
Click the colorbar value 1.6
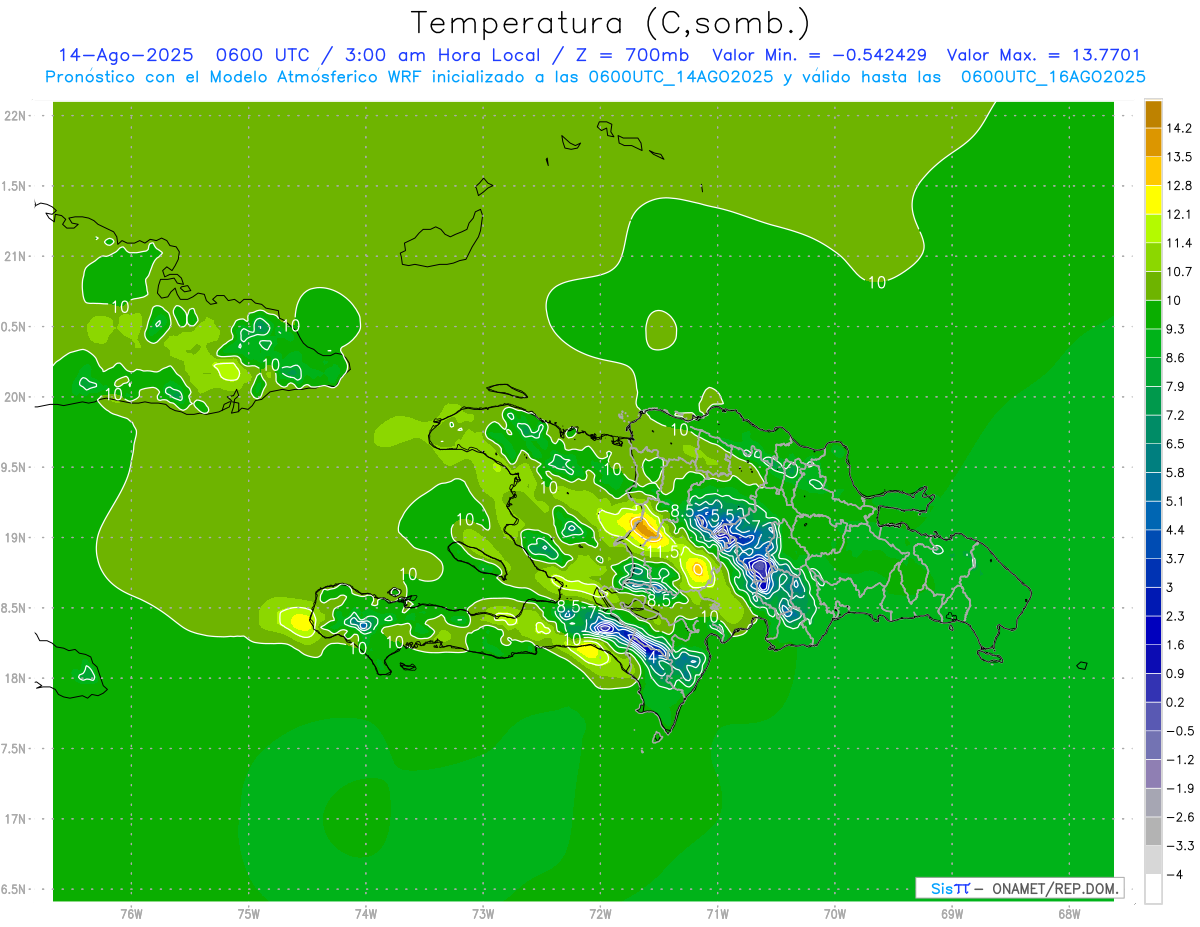[1176, 644]
